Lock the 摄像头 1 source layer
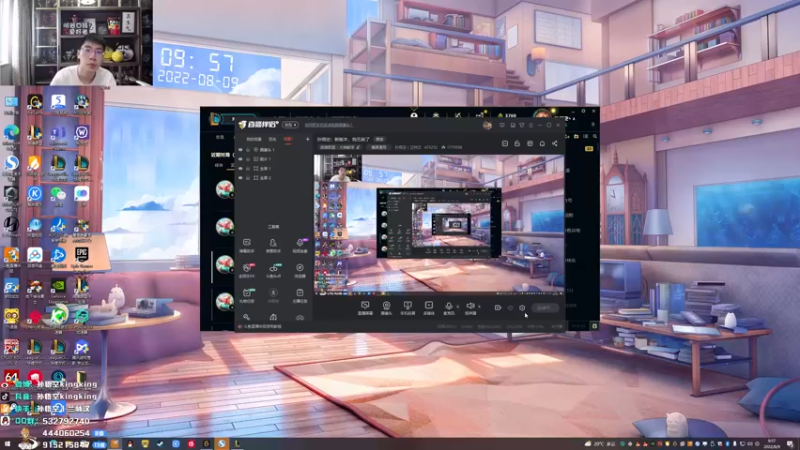Viewport: 800px width, 450px height. [248, 150]
